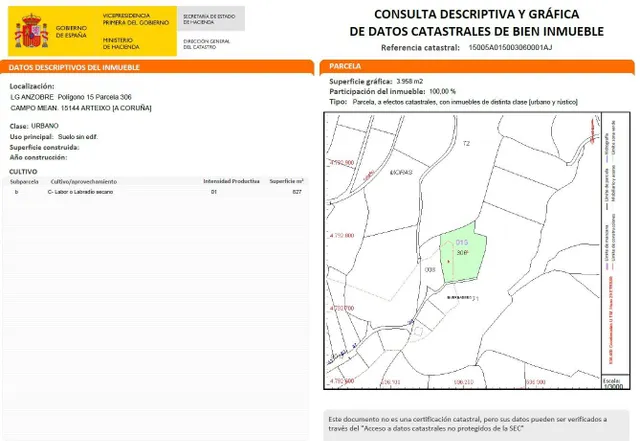Click the Superficie gráfica value 3.958 m2

pos(410,81)
